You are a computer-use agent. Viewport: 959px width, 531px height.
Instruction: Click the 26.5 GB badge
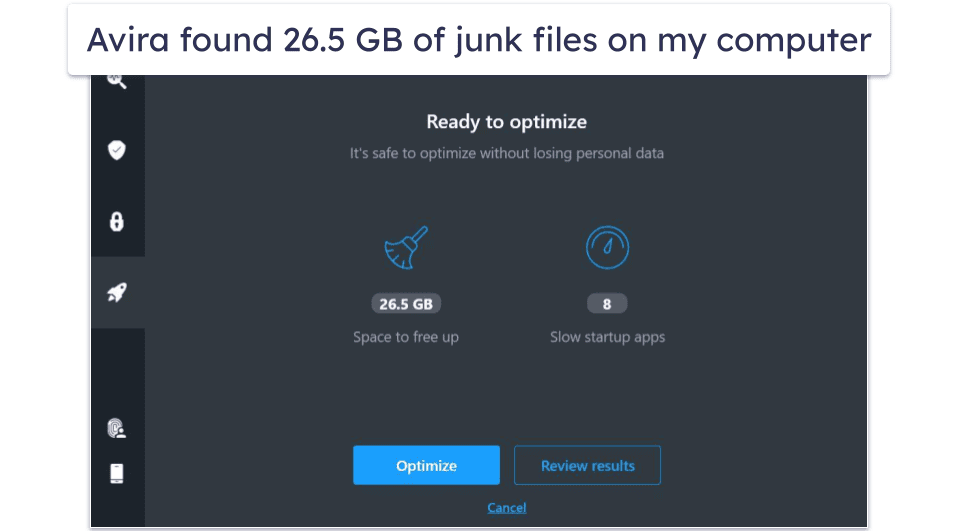(x=406, y=304)
